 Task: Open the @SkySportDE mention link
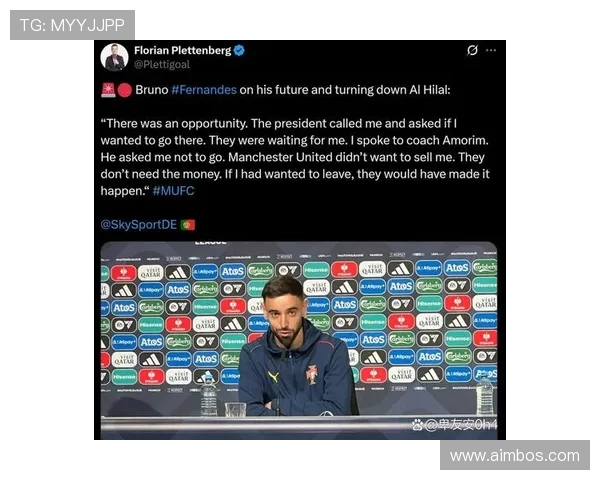tap(139, 224)
